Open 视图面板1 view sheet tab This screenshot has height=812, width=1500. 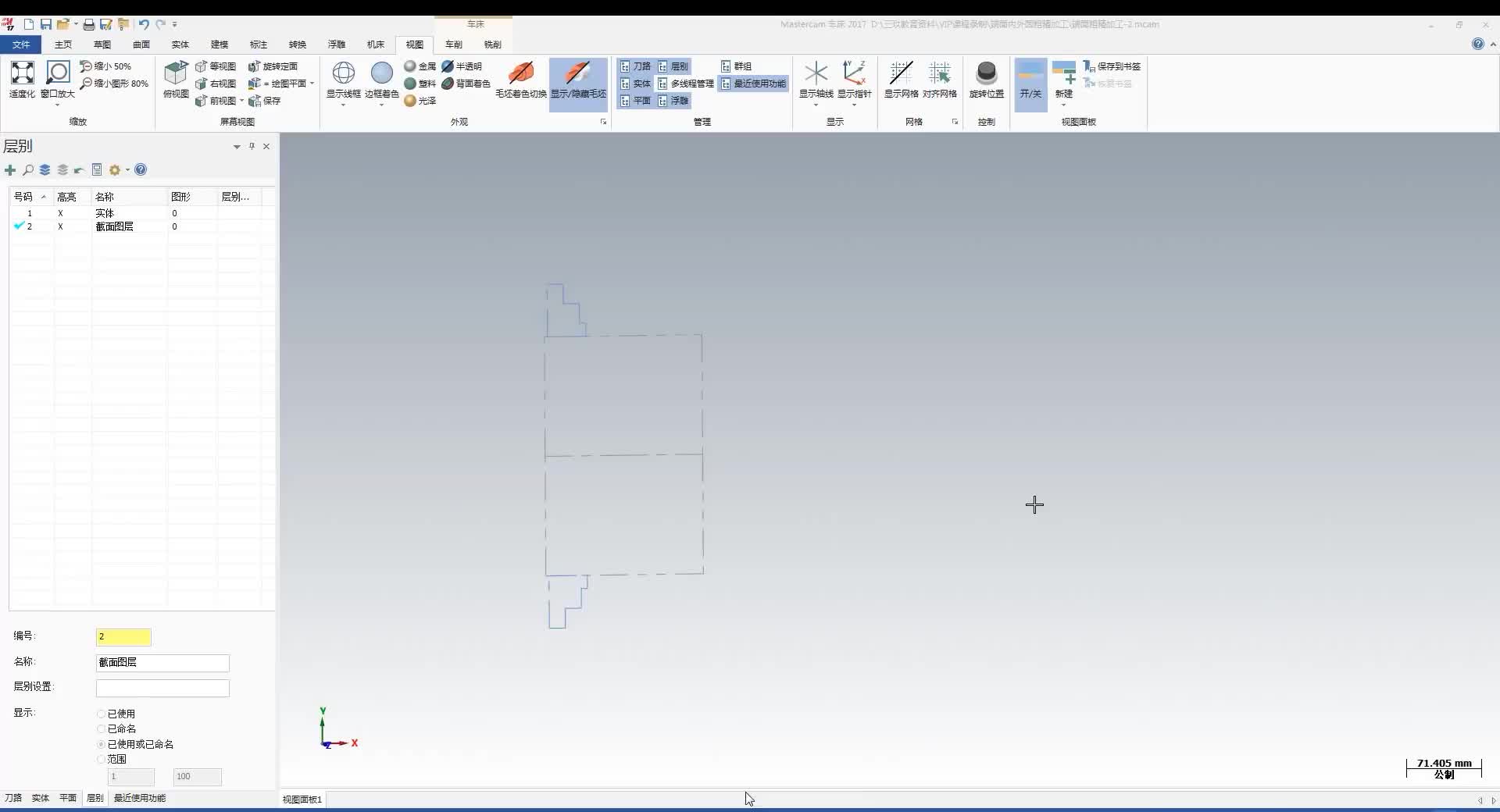[x=302, y=800]
